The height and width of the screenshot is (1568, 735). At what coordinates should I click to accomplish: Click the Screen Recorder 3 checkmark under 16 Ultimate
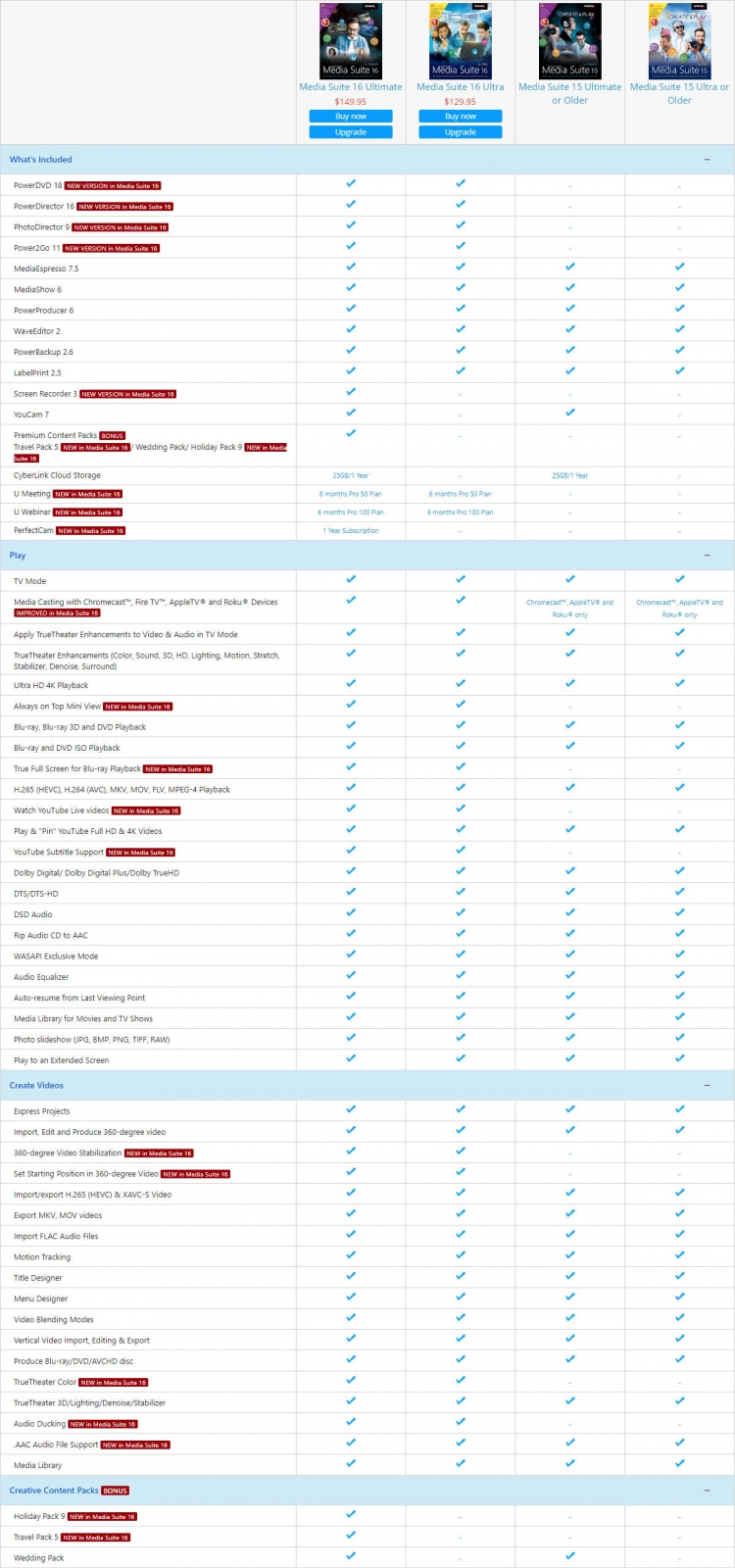pos(351,391)
